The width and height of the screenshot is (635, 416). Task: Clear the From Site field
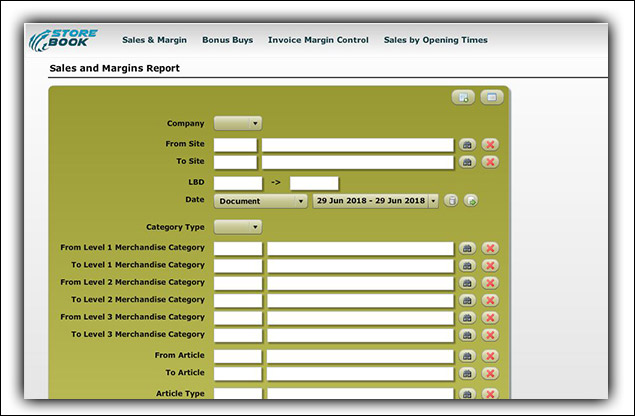490,145
